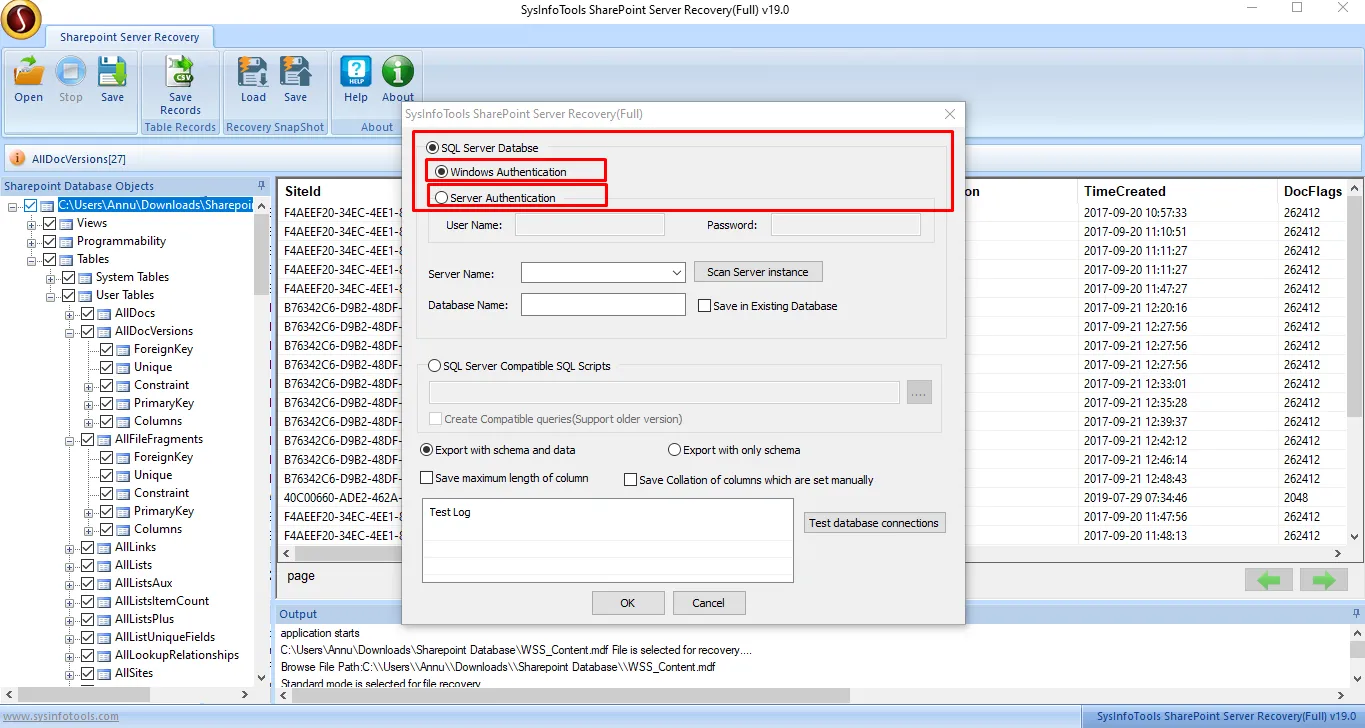This screenshot has width=1365, height=728.
Task: Choose Windows Authentication
Action: tap(442, 172)
